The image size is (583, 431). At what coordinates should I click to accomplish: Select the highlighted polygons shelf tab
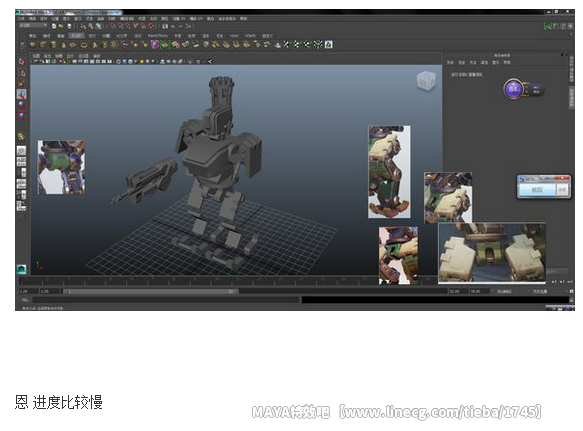pyautogui.click(x=77, y=36)
